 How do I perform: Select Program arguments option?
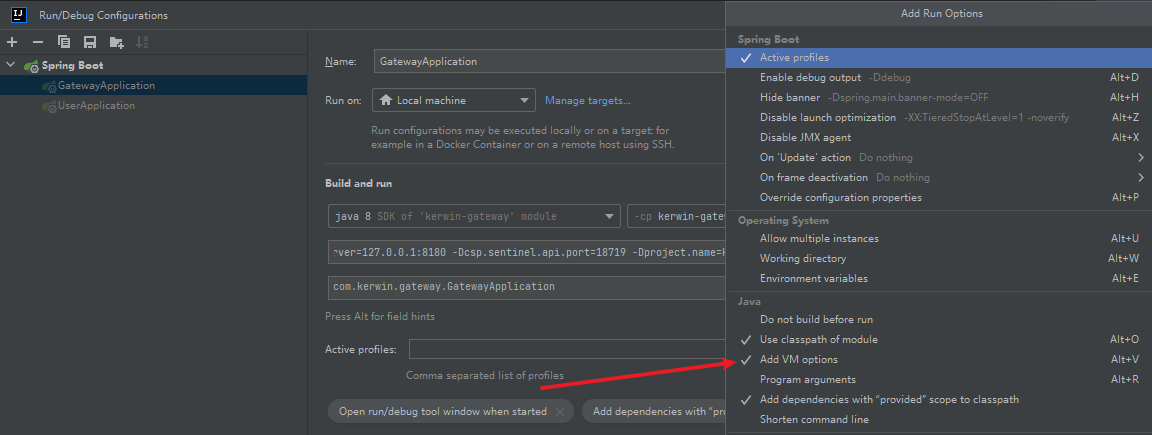pyautogui.click(x=938, y=380)
